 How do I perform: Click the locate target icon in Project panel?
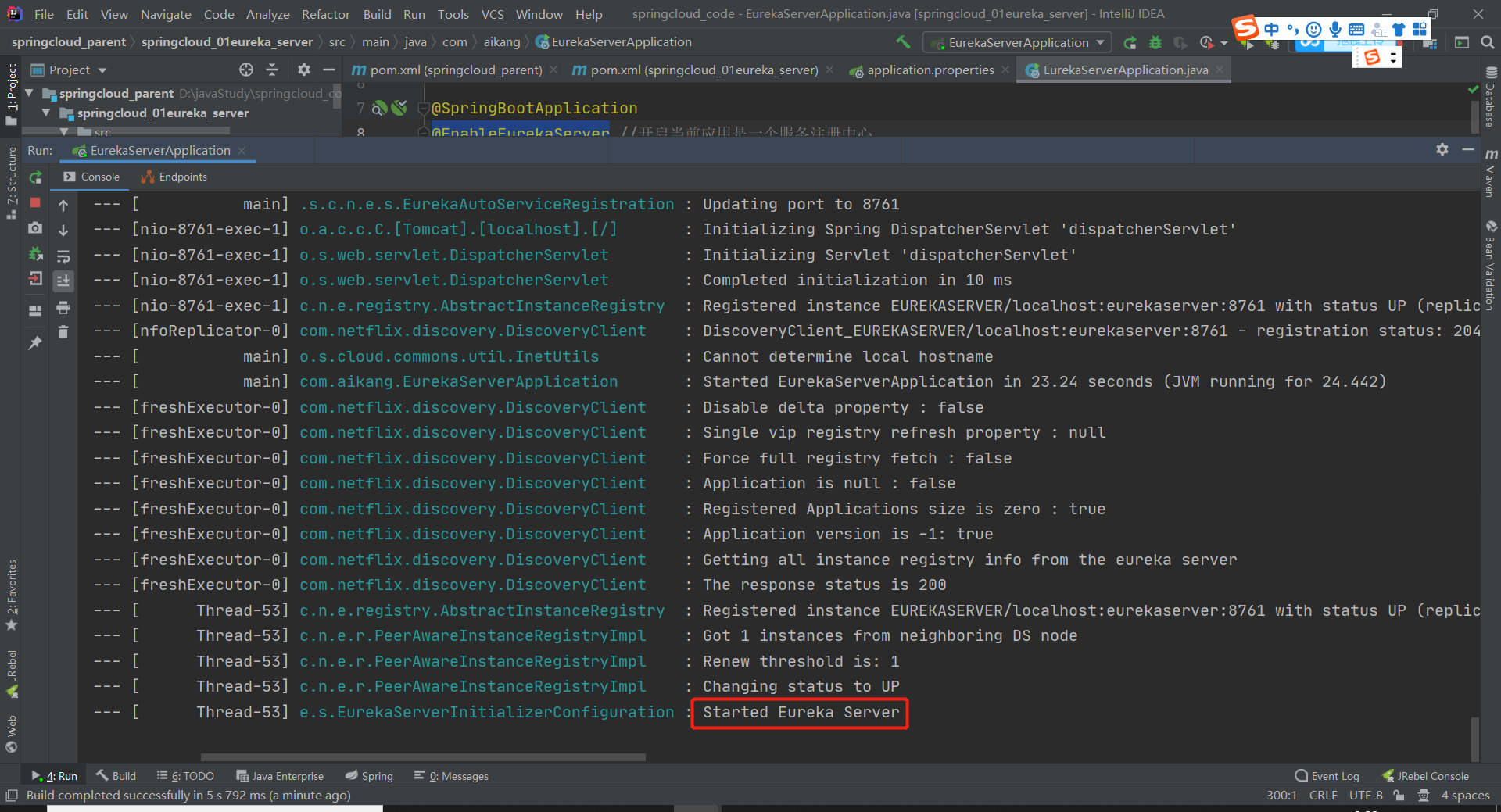tap(246, 70)
